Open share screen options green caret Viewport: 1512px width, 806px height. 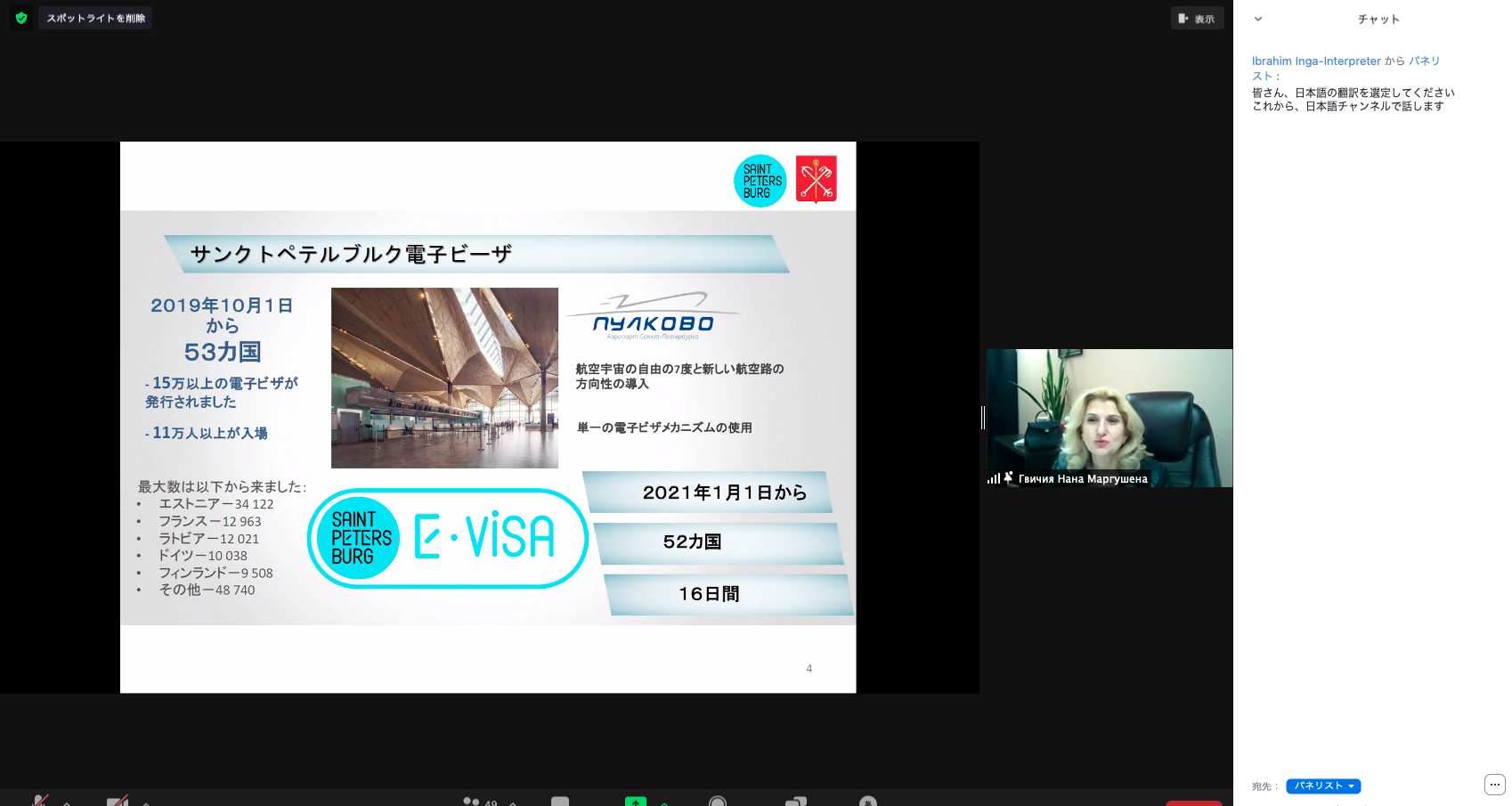pos(664,802)
